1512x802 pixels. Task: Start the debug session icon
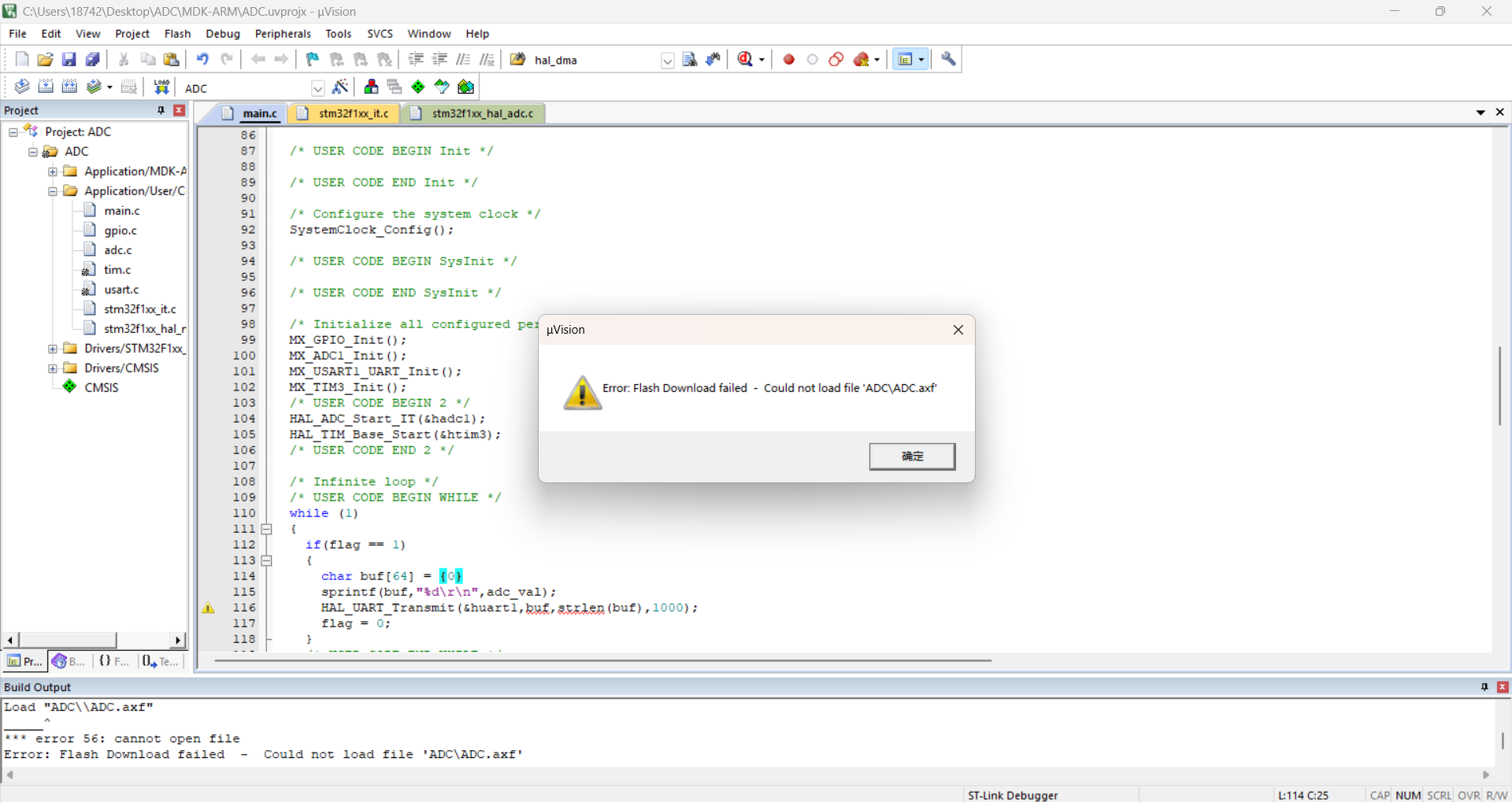click(745, 60)
